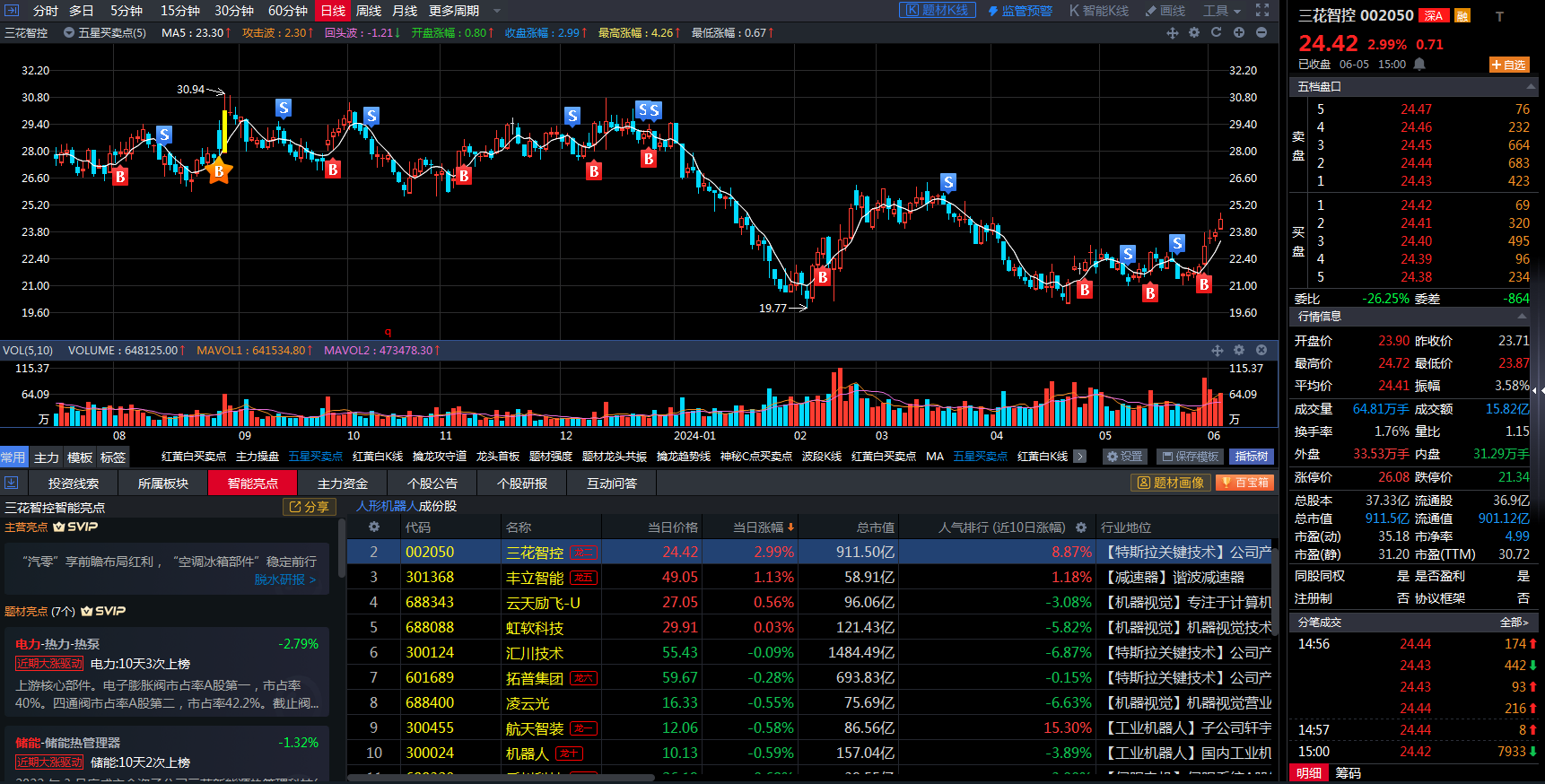Open 60分钟 period chart
This screenshot has width=1545, height=784.
click(x=287, y=11)
